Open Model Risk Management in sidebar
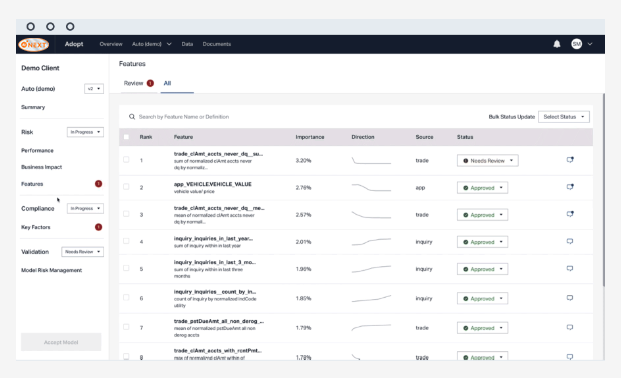Screen dimensions: 621x378 pyautogui.click(x=51, y=270)
